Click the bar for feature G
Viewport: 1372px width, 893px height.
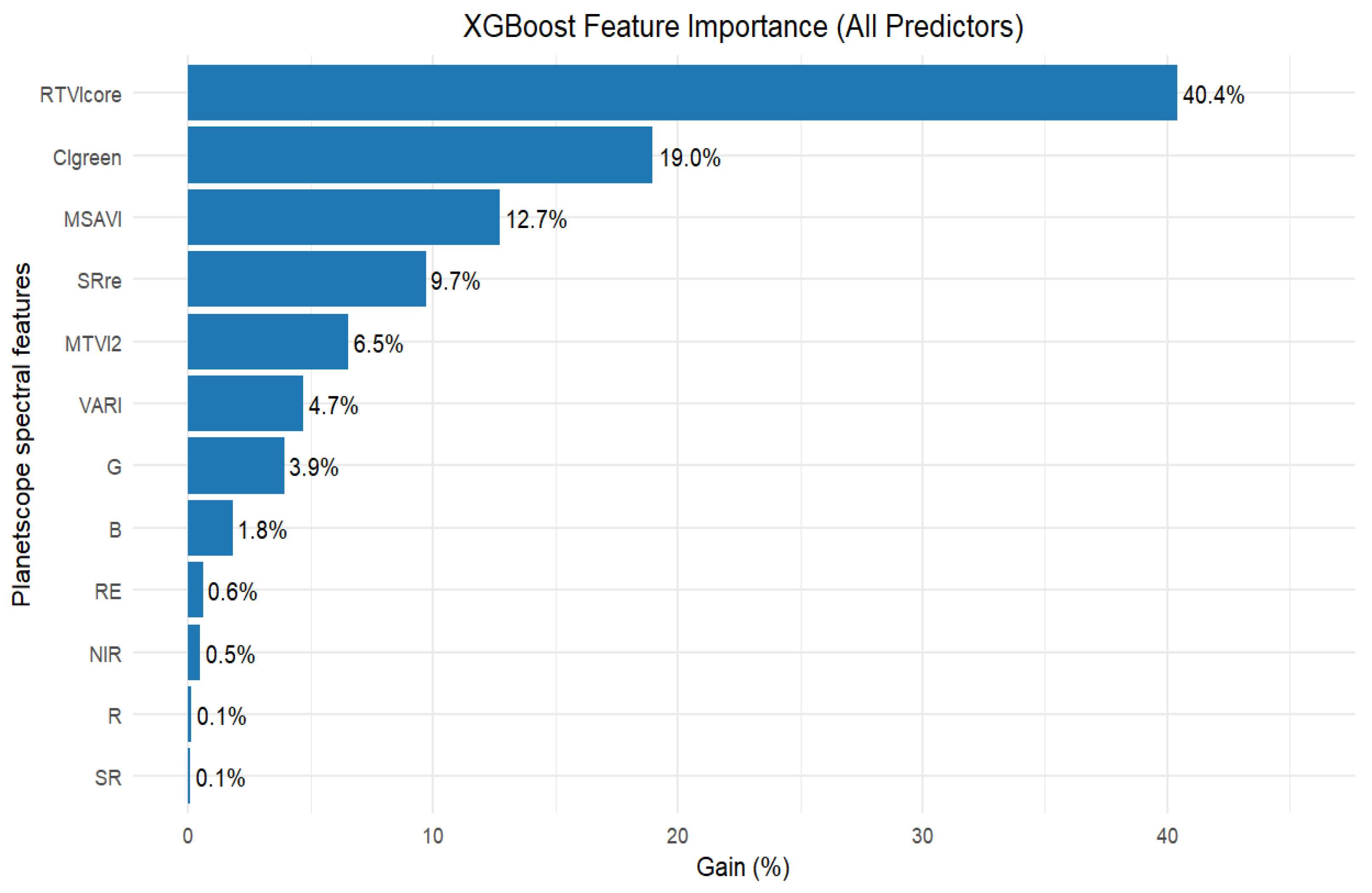pos(236,465)
